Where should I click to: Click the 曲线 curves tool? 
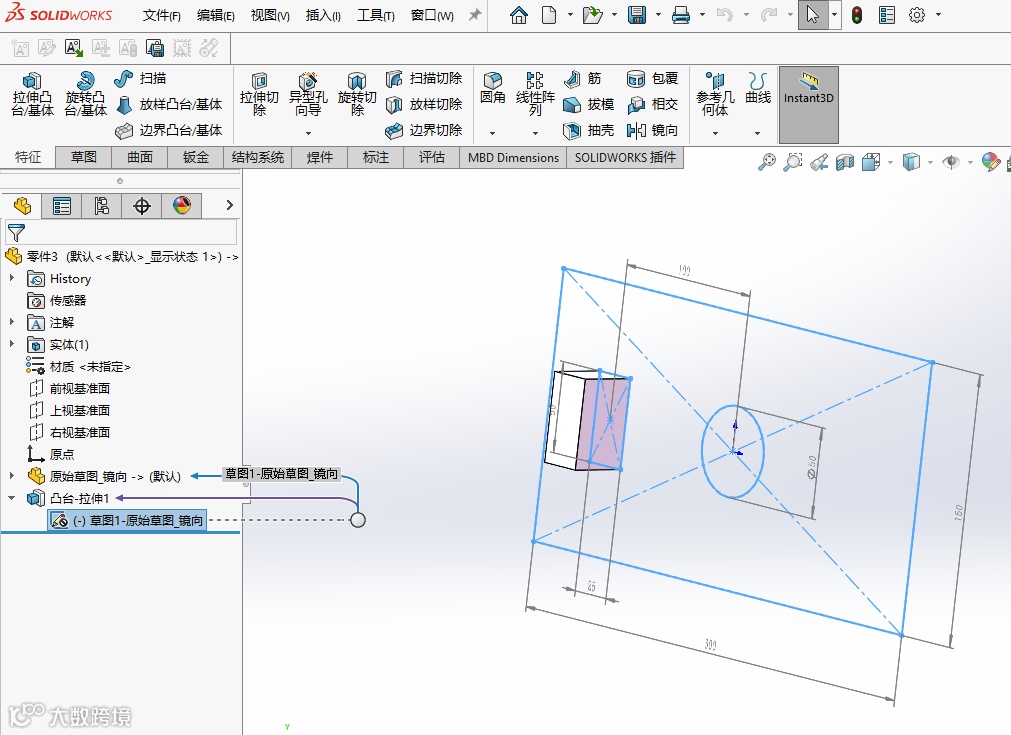click(x=758, y=88)
